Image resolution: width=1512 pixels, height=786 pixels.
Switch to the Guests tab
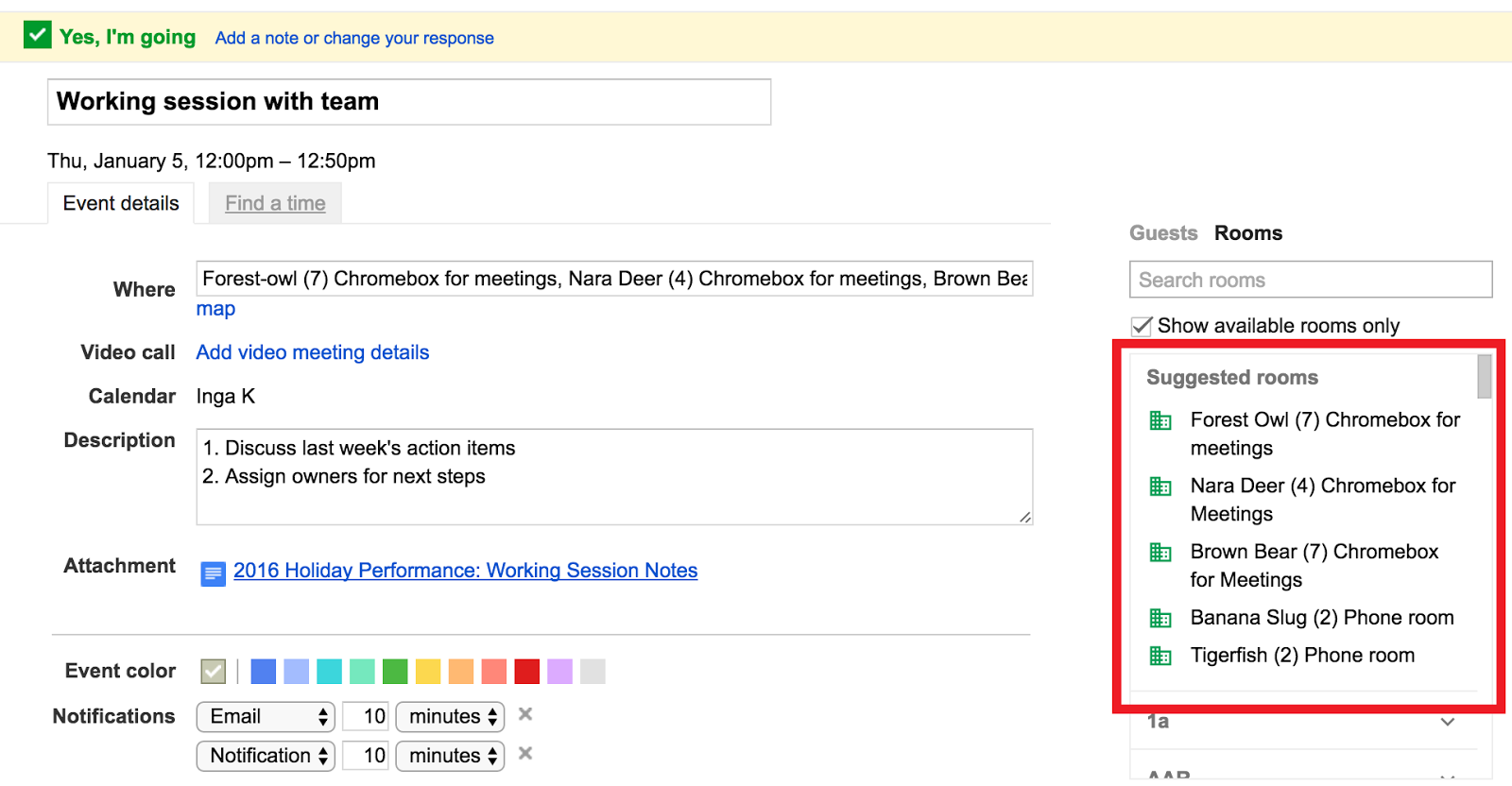click(1163, 233)
